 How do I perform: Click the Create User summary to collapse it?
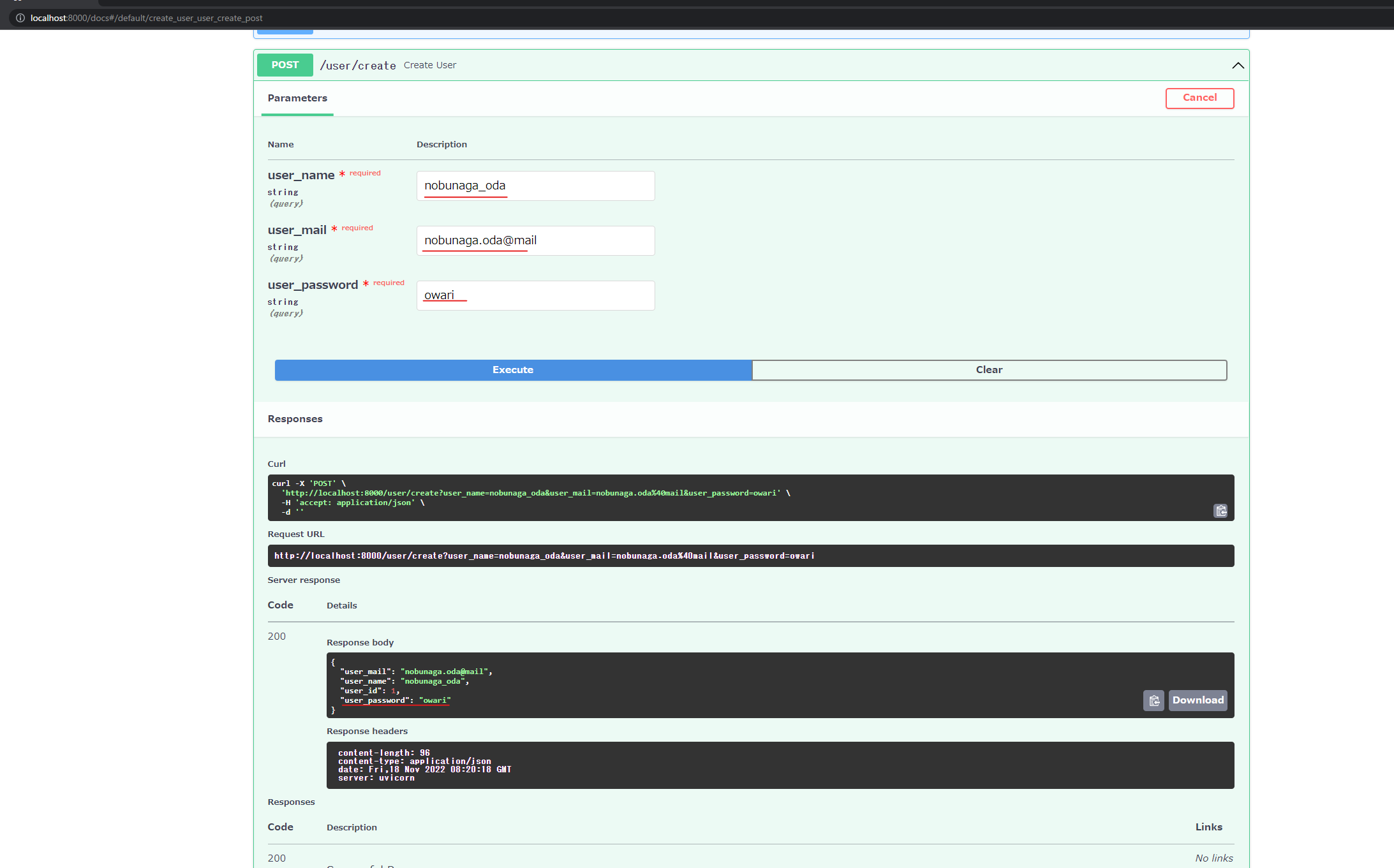click(429, 64)
